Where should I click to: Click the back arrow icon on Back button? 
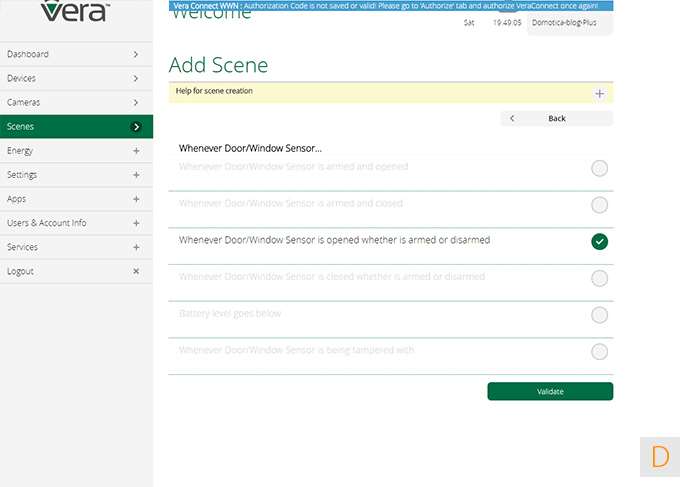pyautogui.click(x=513, y=118)
